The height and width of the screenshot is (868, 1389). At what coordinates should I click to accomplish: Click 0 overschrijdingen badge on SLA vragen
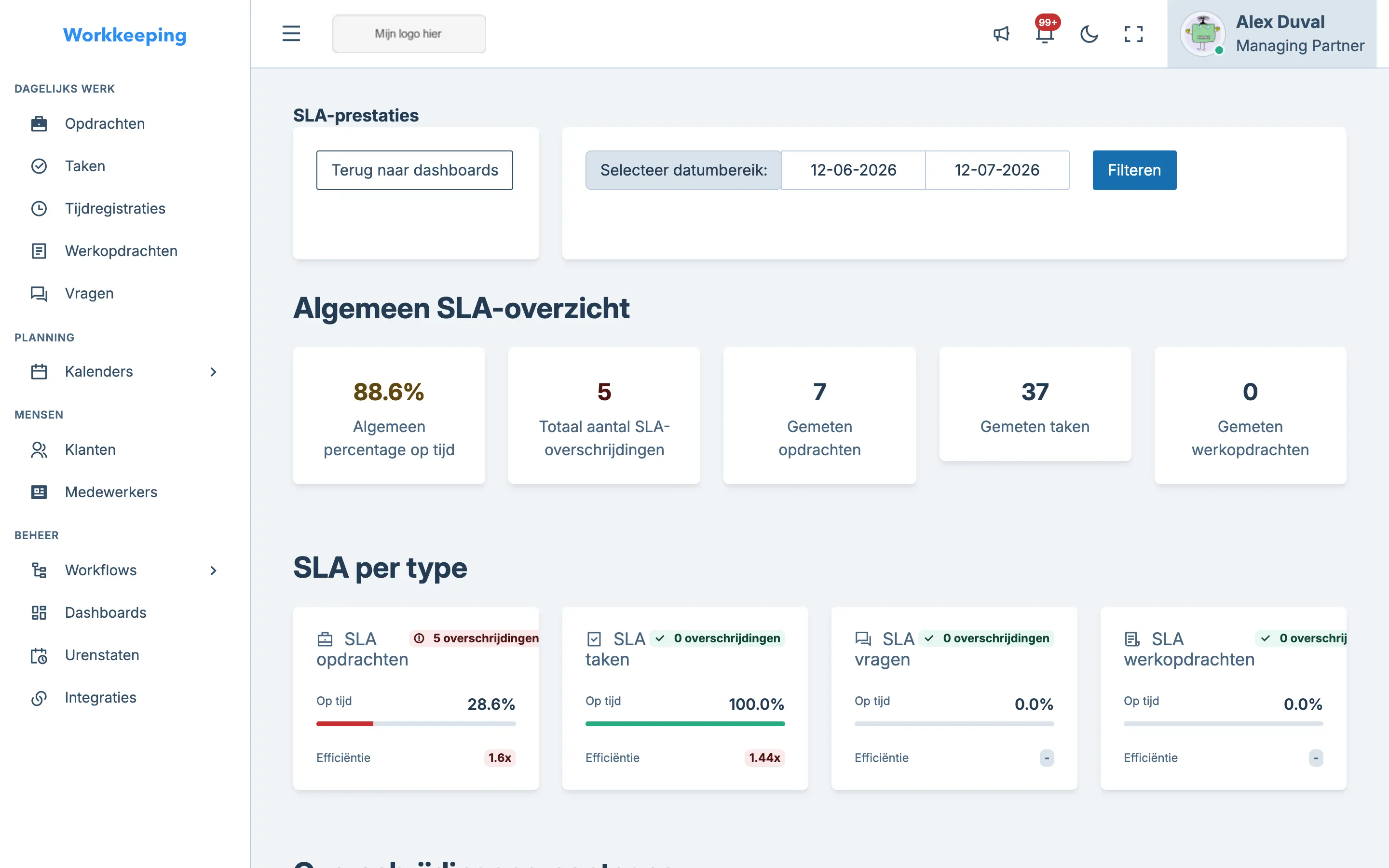coord(986,638)
